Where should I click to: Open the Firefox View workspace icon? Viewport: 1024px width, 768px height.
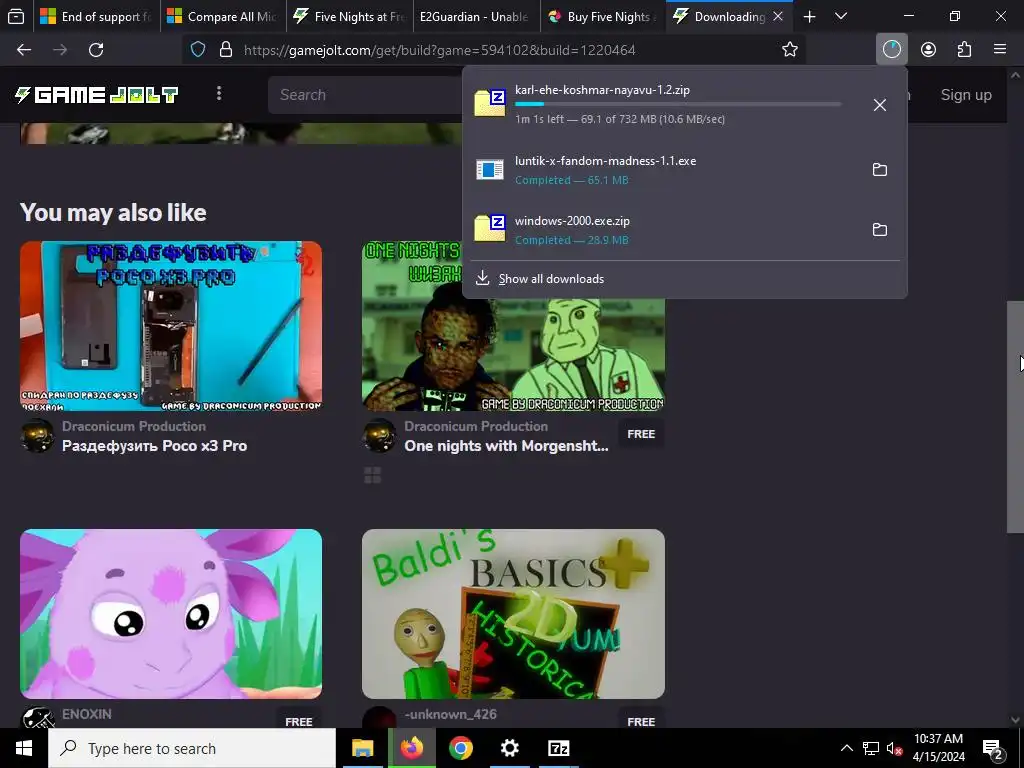click(16, 16)
